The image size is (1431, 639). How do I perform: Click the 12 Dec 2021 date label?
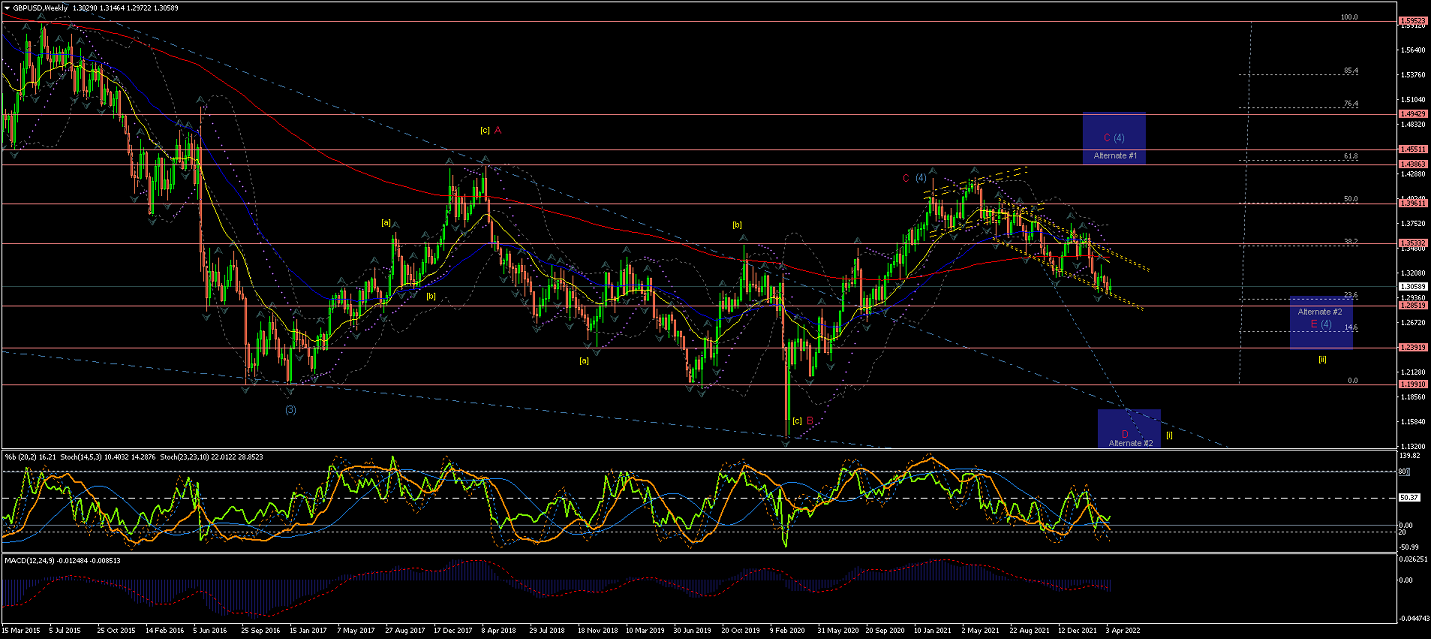pos(1077,632)
